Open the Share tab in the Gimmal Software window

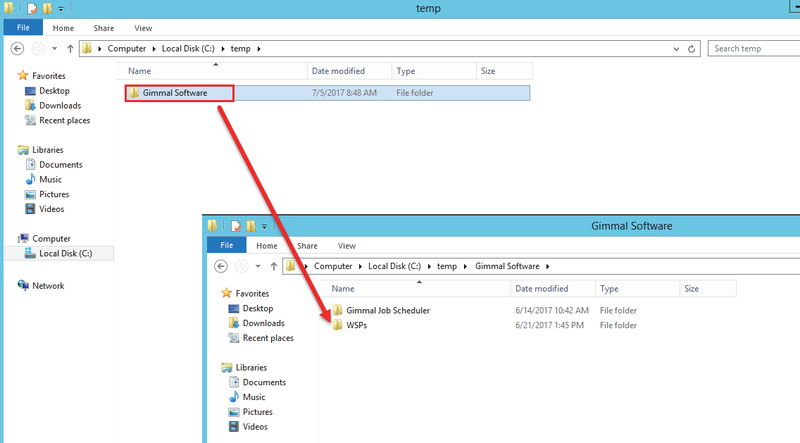pos(307,246)
